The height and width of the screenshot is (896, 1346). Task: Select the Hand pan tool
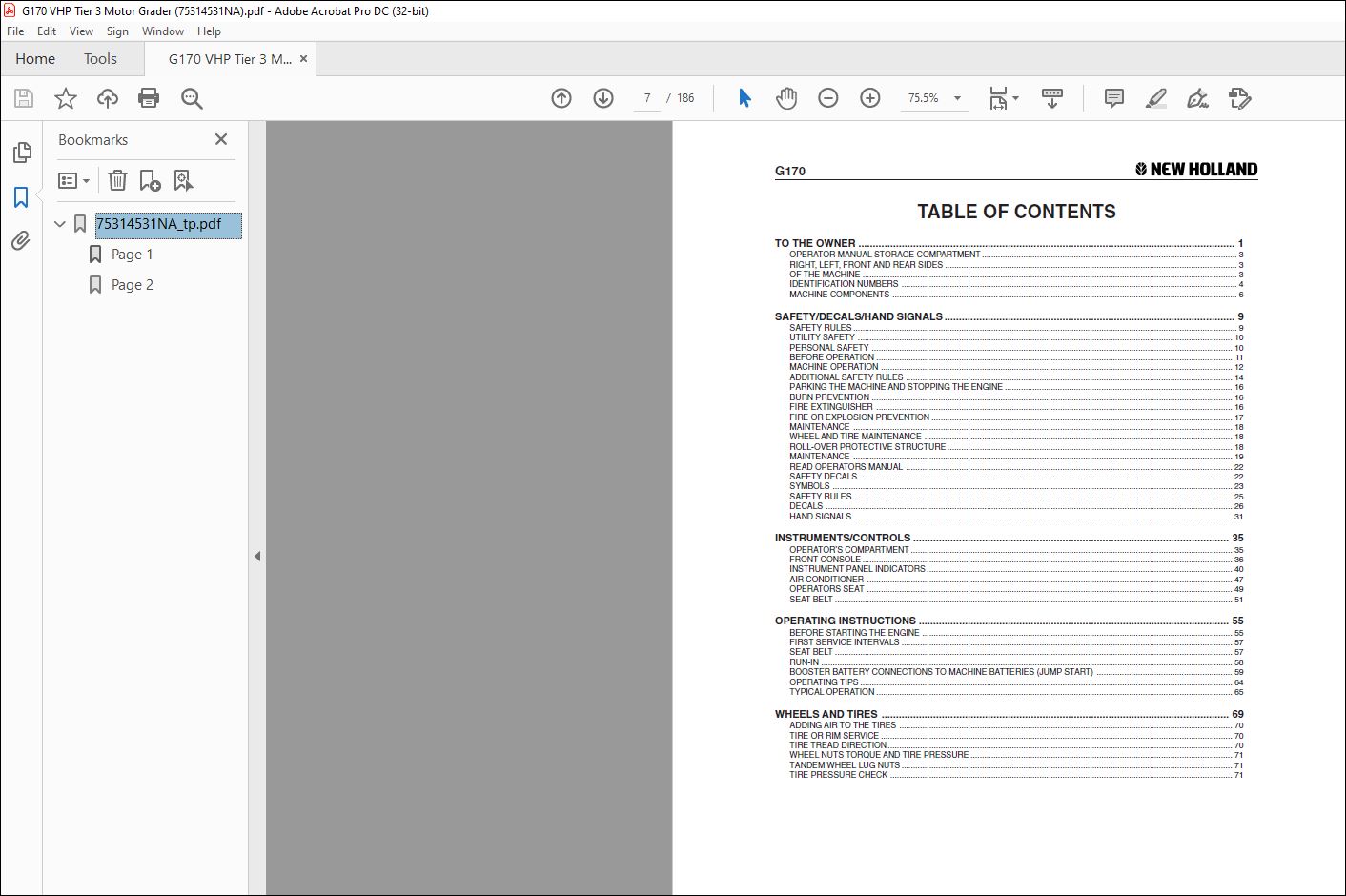[x=786, y=98]
